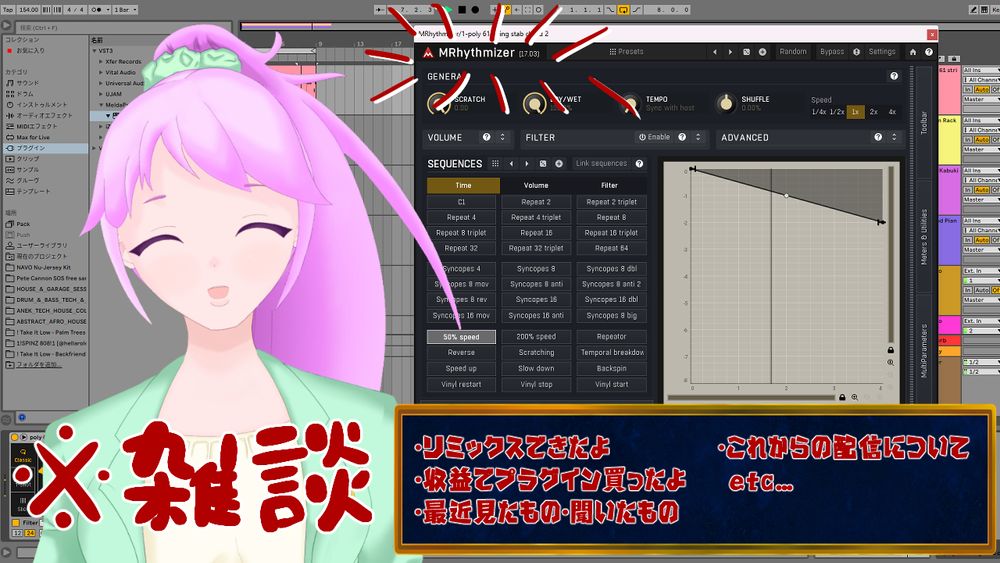Click the Volume section help icon
The height and width of the screenshot is (563, 1000).
click(487, 137)
